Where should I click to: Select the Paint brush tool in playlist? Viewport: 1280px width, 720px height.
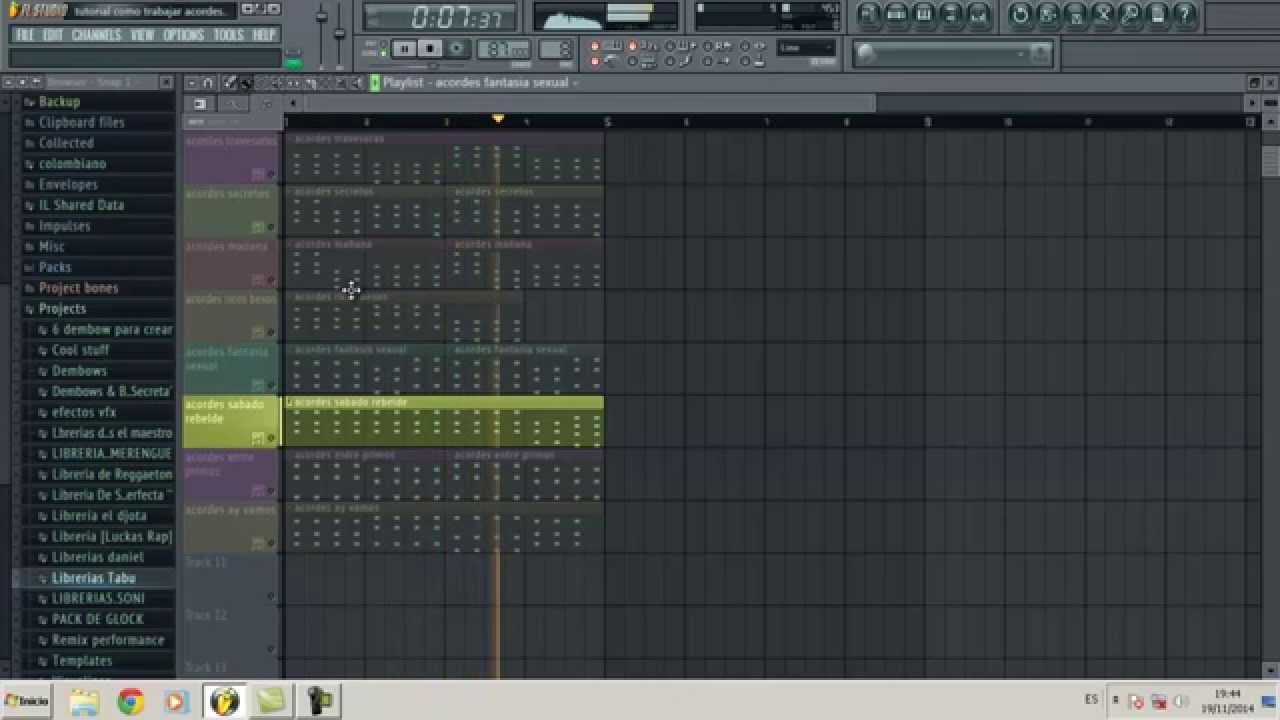pyautogui.click(x=246, y=83)
